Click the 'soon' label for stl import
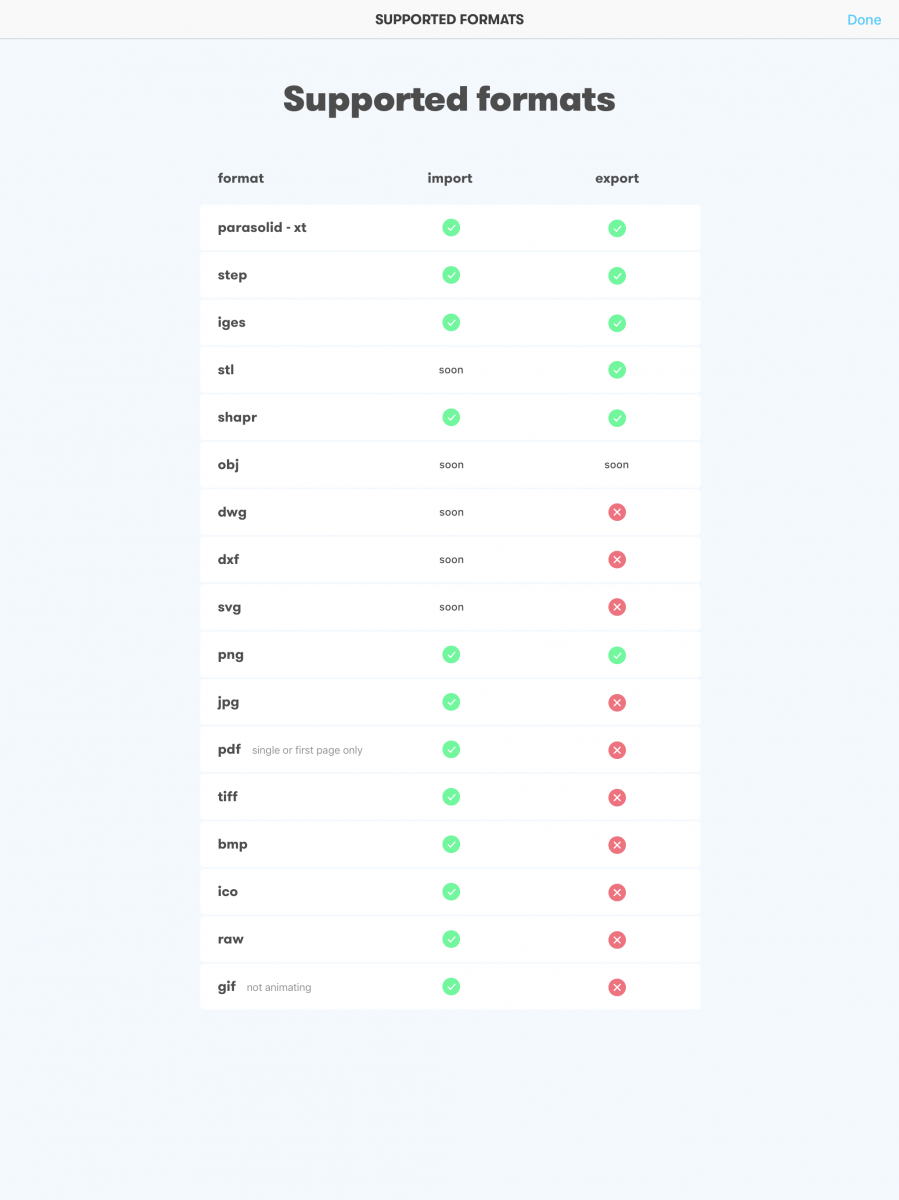This screenshot has height=1200, width=899. 451,370
